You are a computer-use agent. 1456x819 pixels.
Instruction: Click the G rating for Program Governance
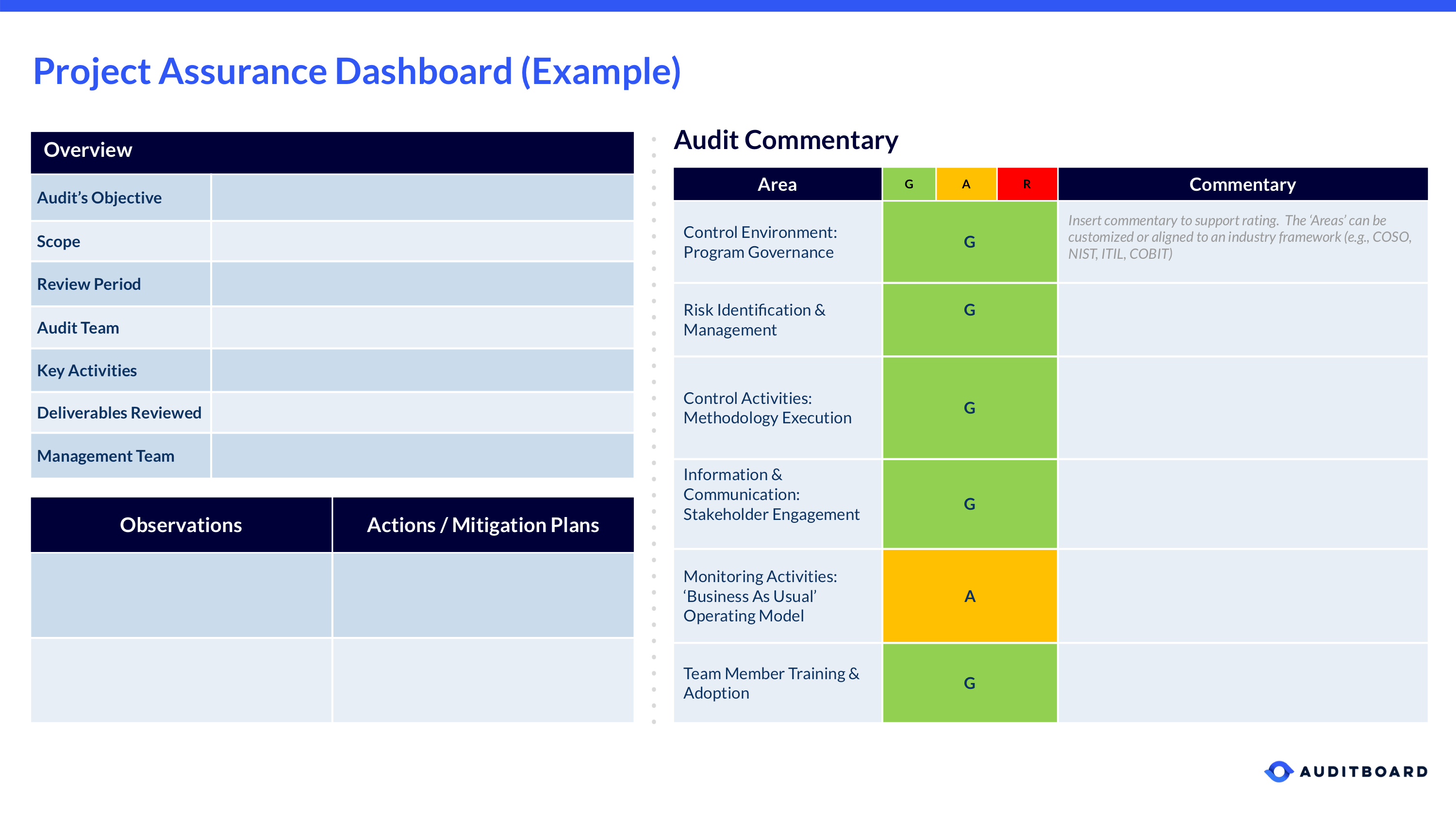pyautogui.click(x=970, y=242)
